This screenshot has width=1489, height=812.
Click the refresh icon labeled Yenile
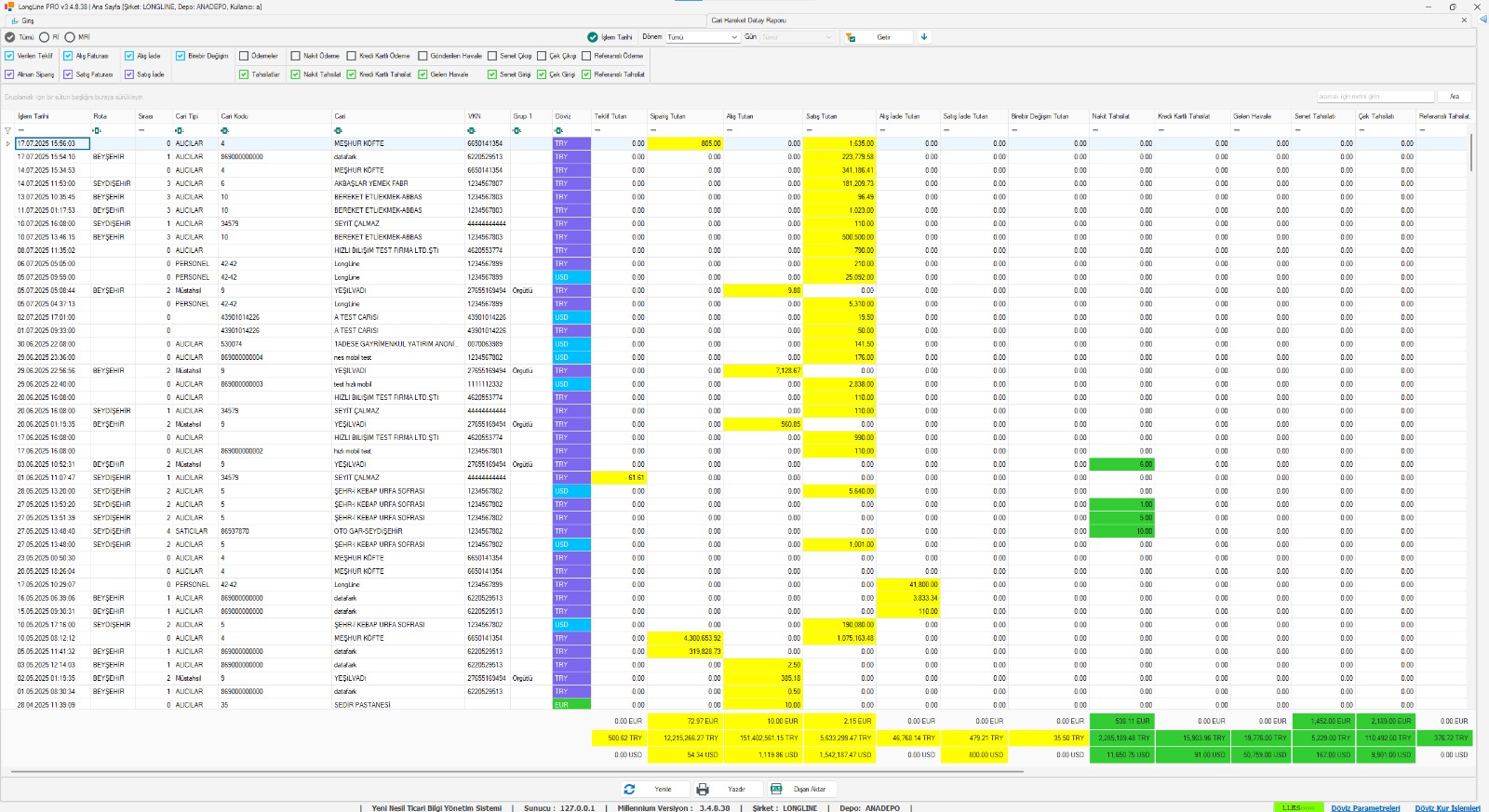629,789
